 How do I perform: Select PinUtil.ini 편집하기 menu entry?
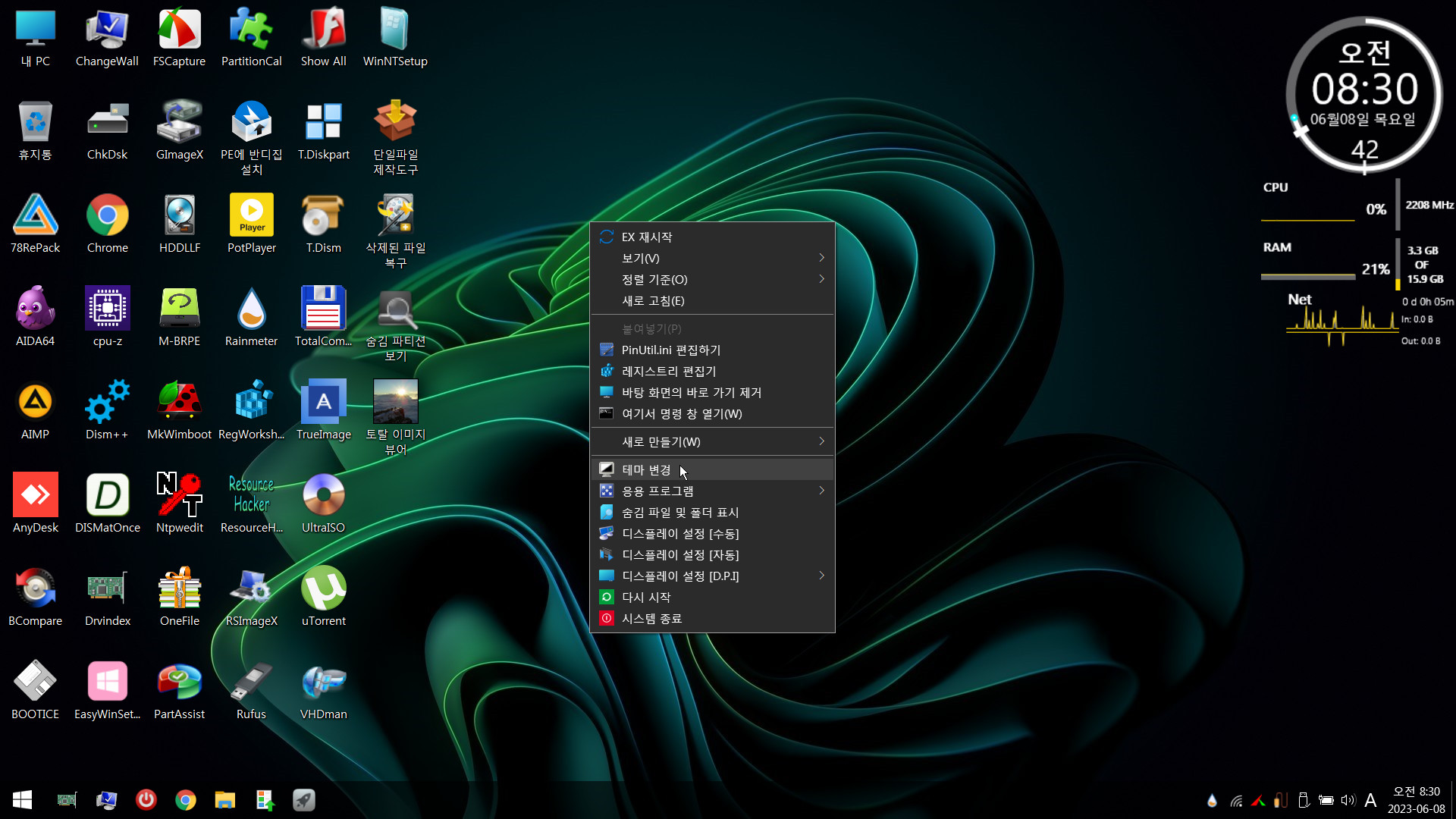pos(712,350)
